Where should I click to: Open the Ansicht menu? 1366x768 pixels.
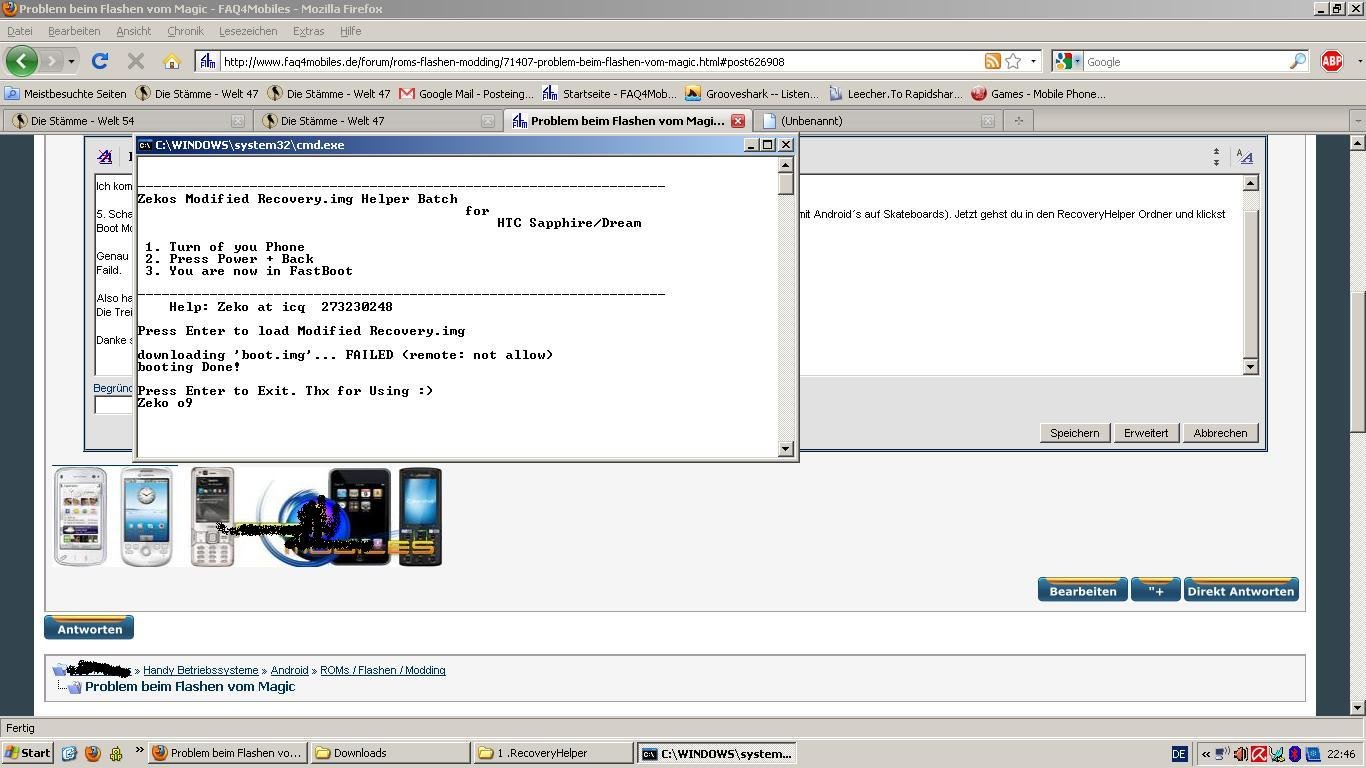point(133,31)
